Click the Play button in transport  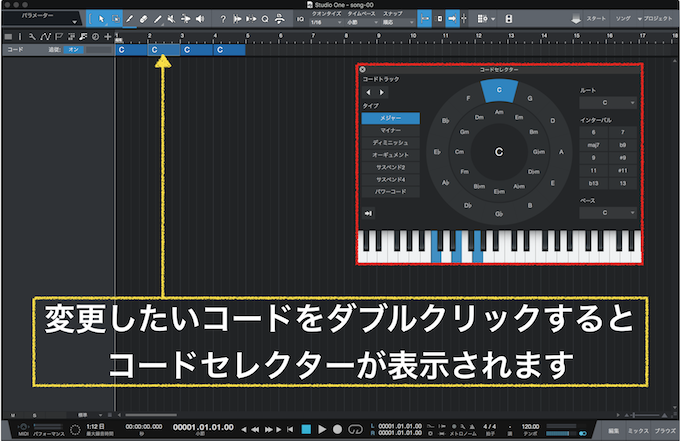(x=322, y=429)
